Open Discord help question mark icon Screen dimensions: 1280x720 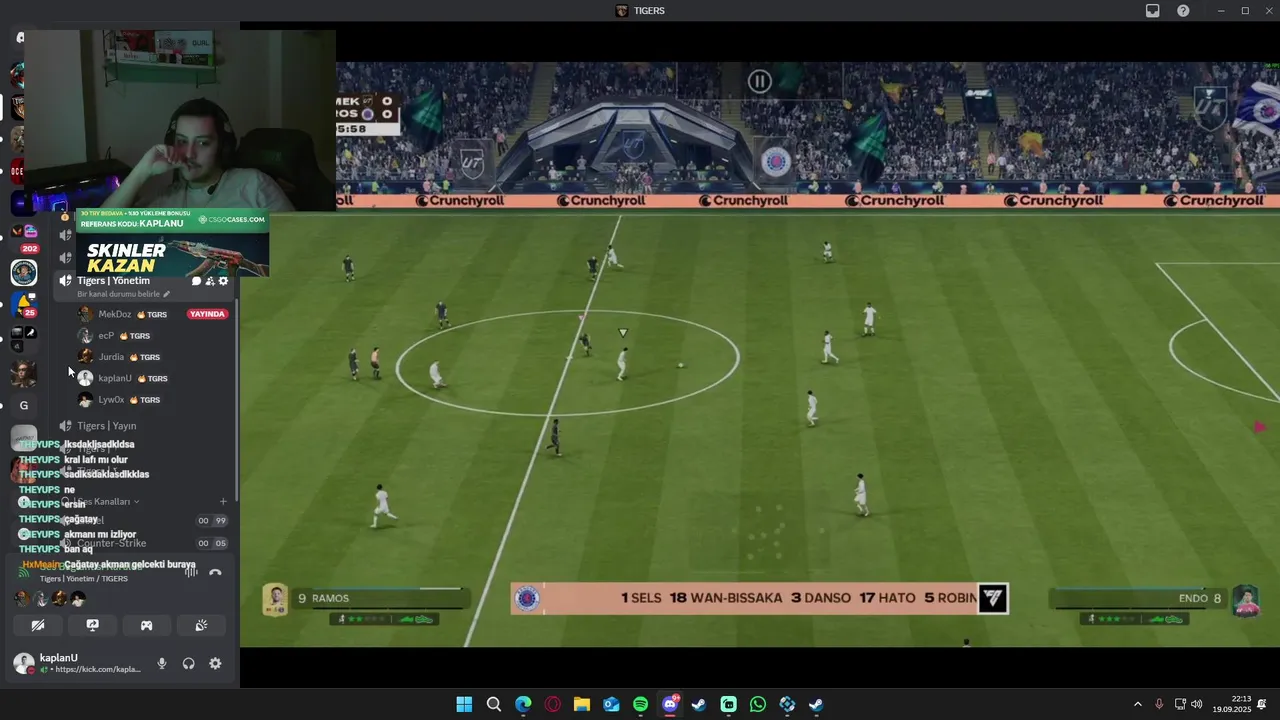pos(1183,10)
